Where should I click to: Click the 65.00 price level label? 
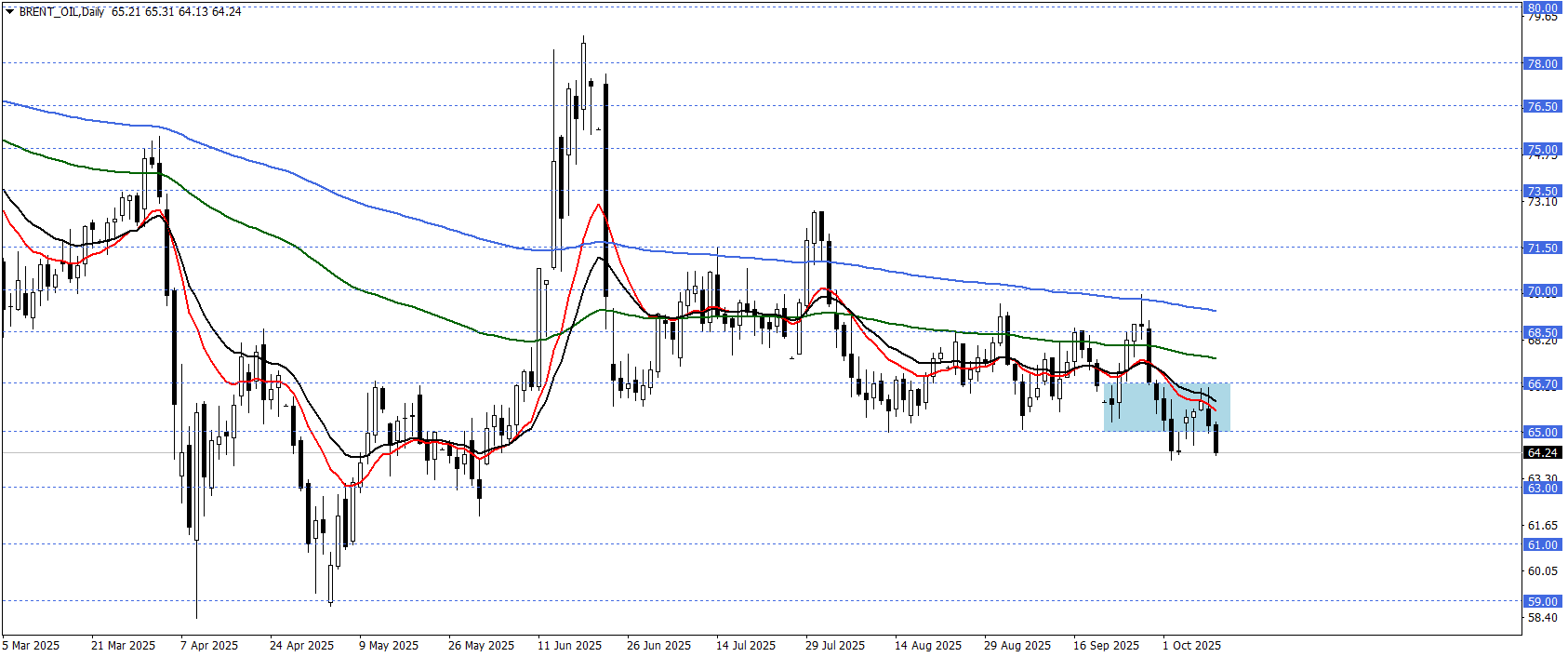coord(1542,432)
